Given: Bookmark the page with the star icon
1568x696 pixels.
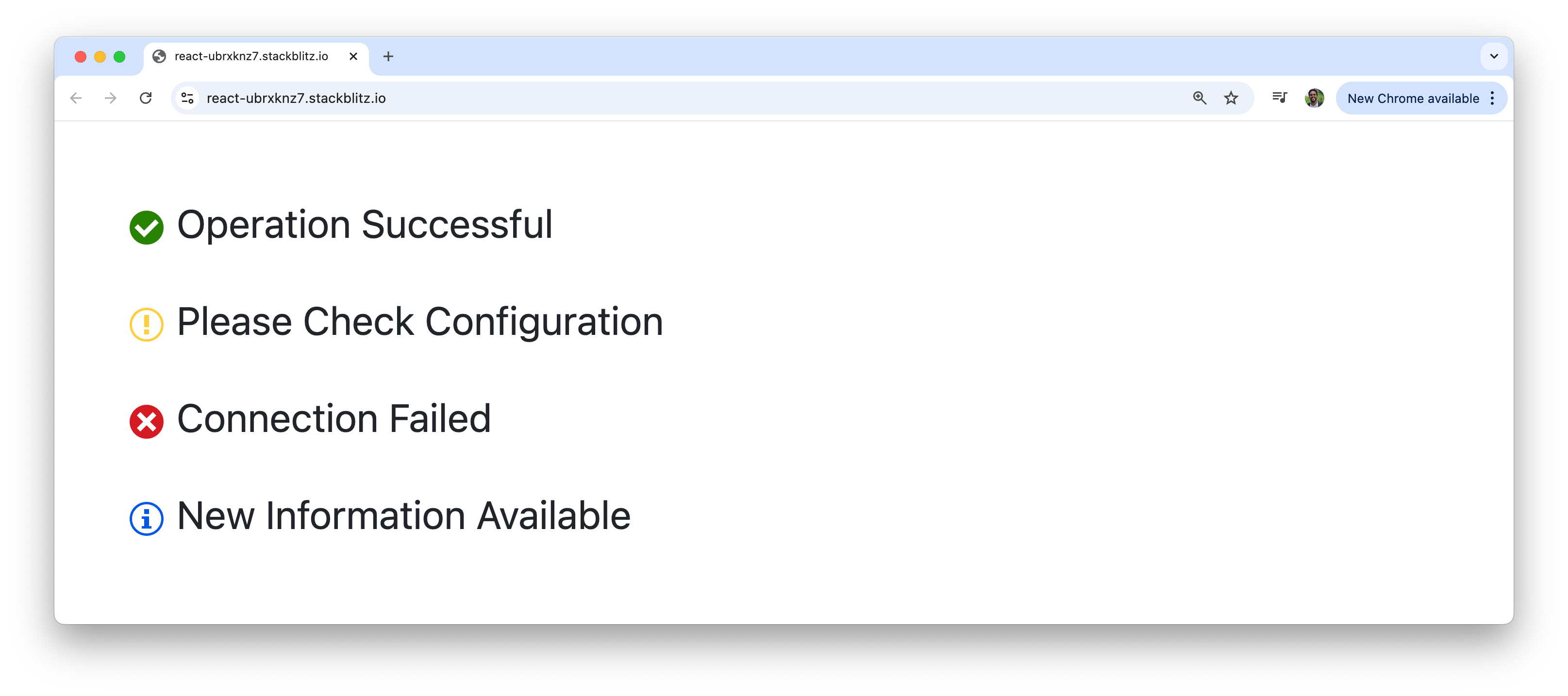Looking at the screenshot, I should tap(1232, 98).
